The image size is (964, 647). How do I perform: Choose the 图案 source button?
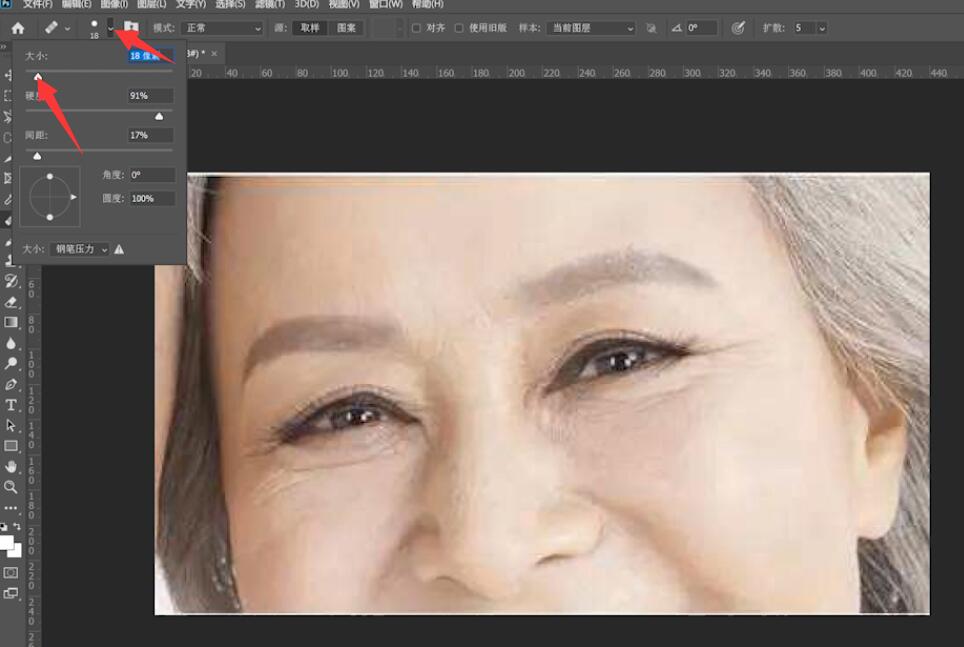[346, 28]
